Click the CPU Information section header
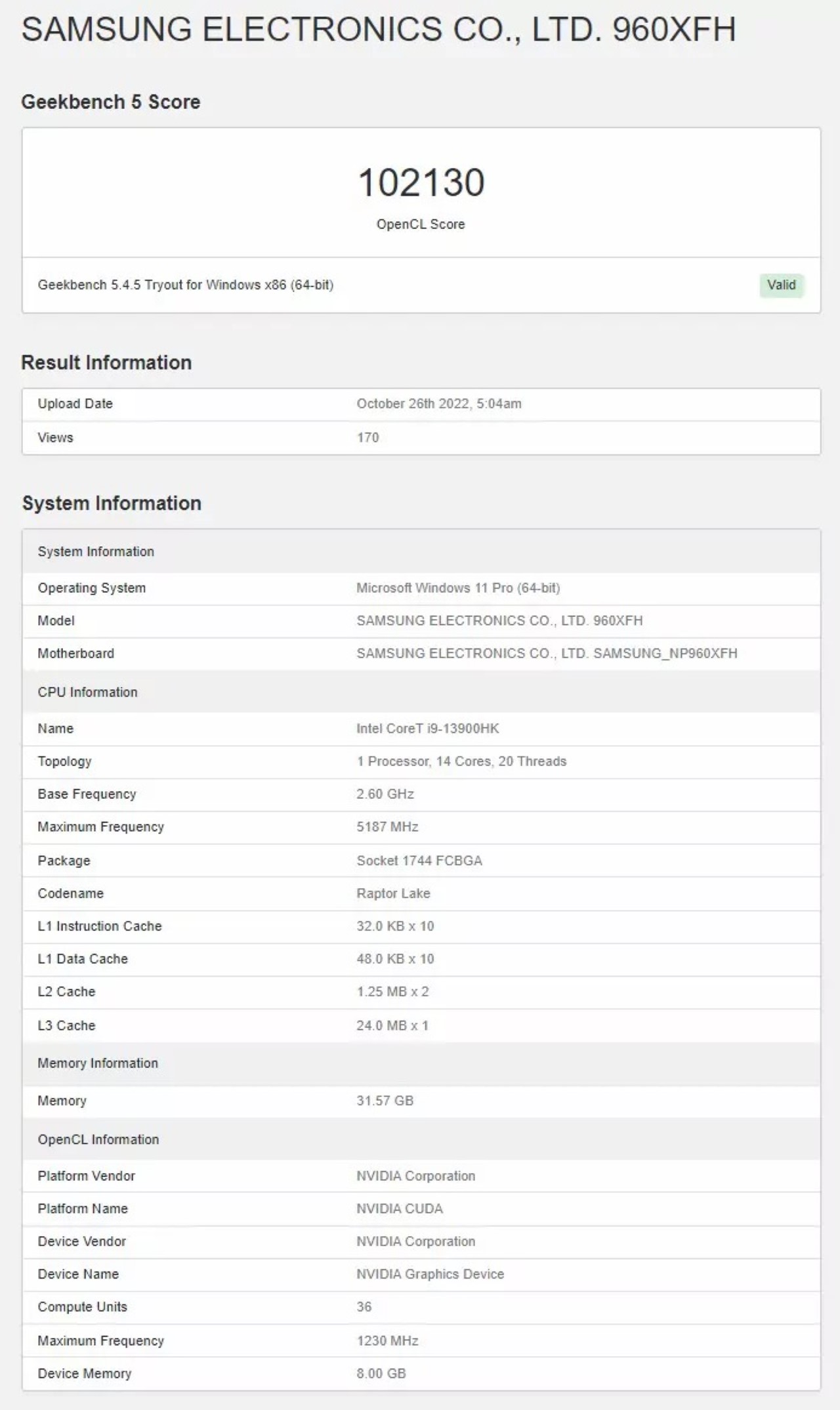This screenshot has height=1410, width=840. click(87, 692)
